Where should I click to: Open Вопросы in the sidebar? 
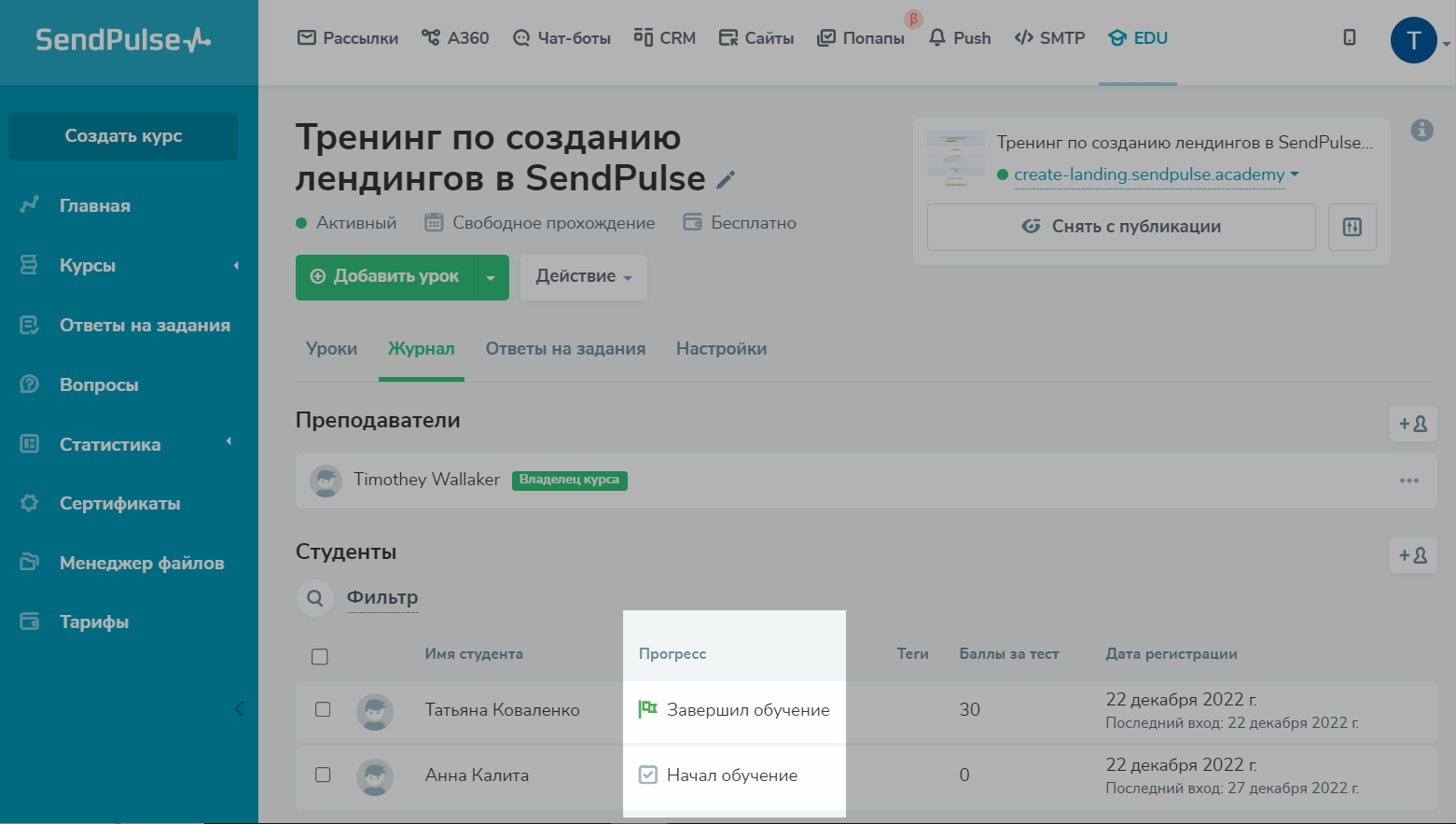[x=99, y=384]
